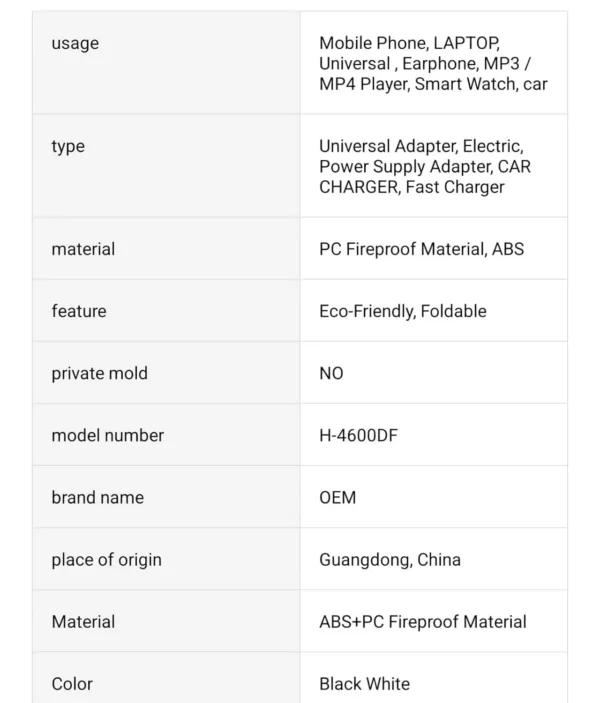Click the "place of origin" label

pos(106,559)
